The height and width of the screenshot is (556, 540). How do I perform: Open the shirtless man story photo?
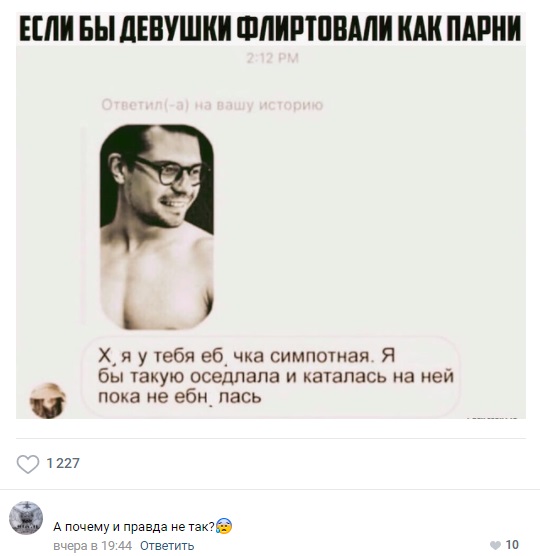(157, 227)
